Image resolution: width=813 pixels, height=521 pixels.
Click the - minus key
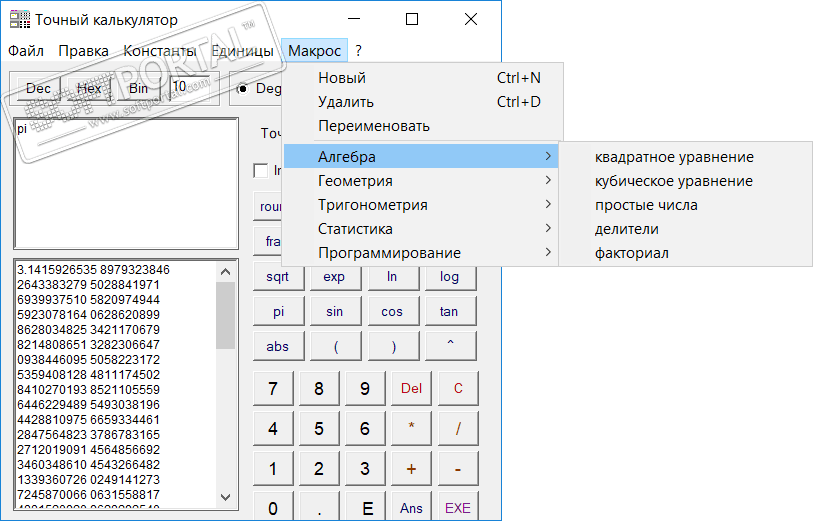(x=458, y=469)
